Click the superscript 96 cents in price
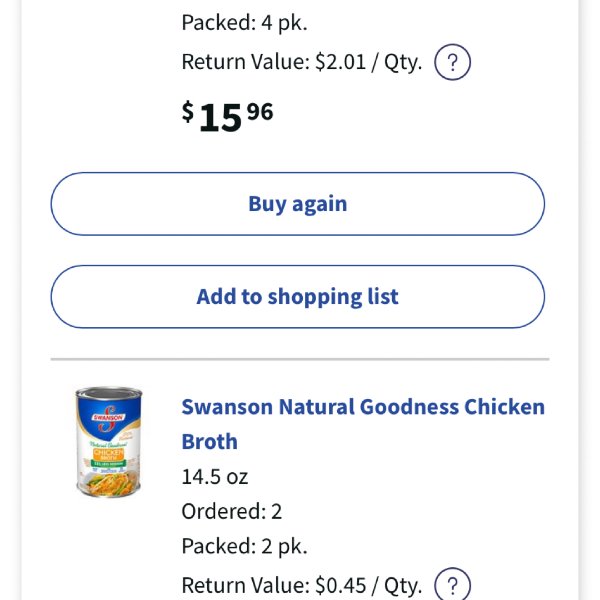 click(260, 112)
